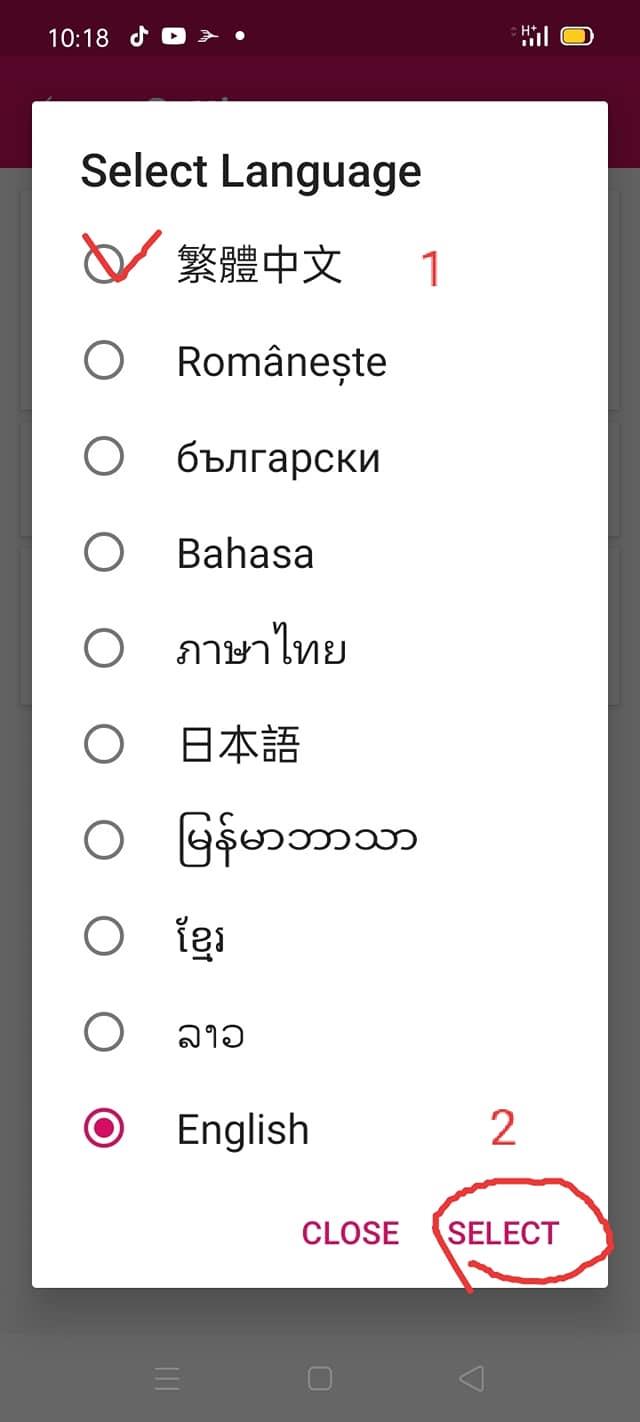
Task: Open recent apps menu icon
Action: [x=168, y=1380]
